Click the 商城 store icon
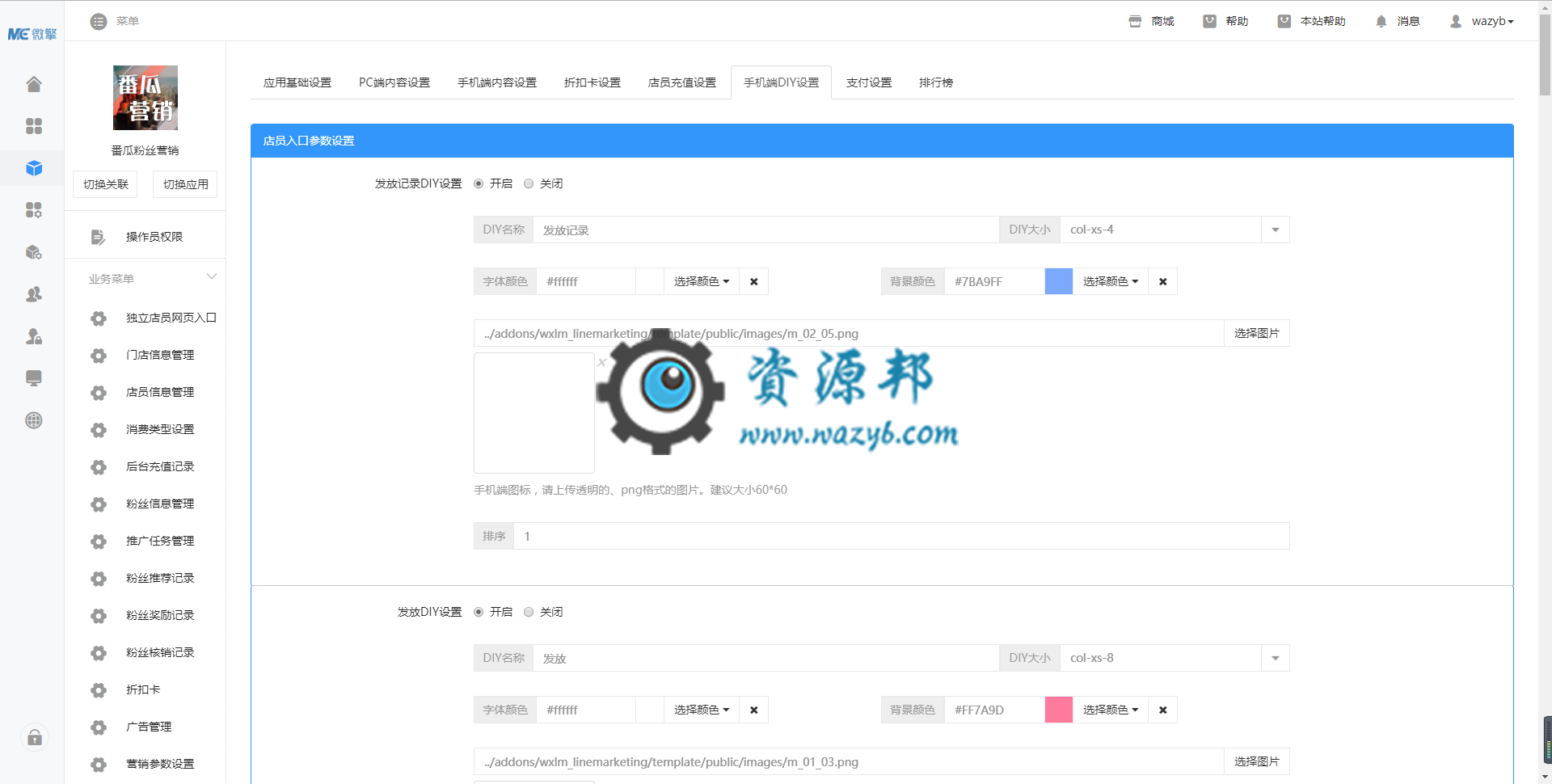This screenshot has width=1552, height=784. click(1135, 21)
